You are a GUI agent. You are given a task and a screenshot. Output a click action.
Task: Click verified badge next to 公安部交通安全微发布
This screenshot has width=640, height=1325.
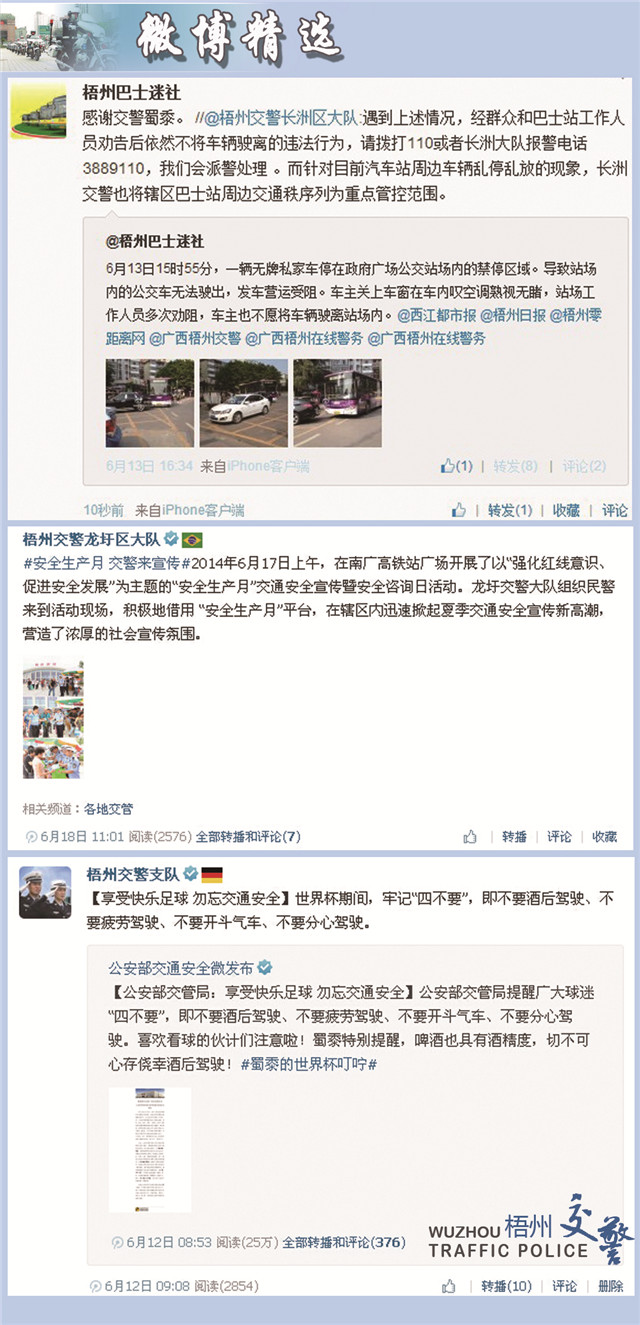(x=265, y=969)
